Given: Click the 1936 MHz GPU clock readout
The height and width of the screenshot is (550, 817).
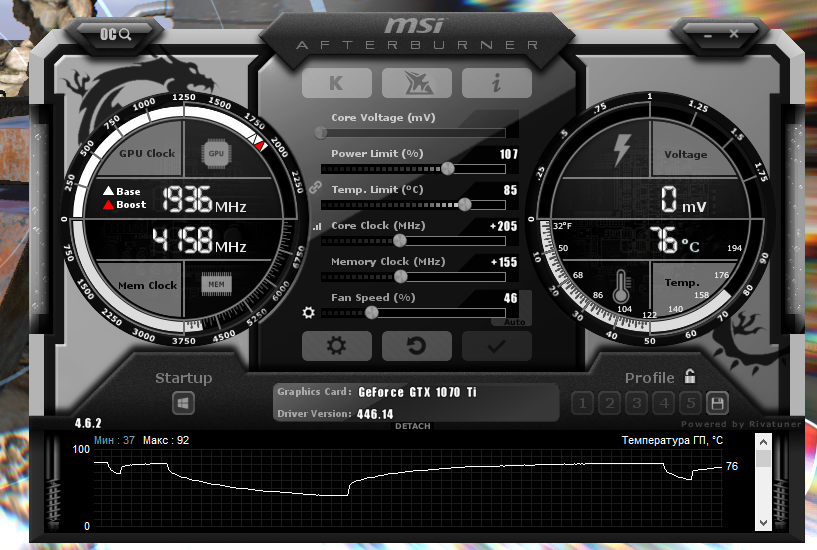Looking at the screenshot, I should [x=204, y=199].
